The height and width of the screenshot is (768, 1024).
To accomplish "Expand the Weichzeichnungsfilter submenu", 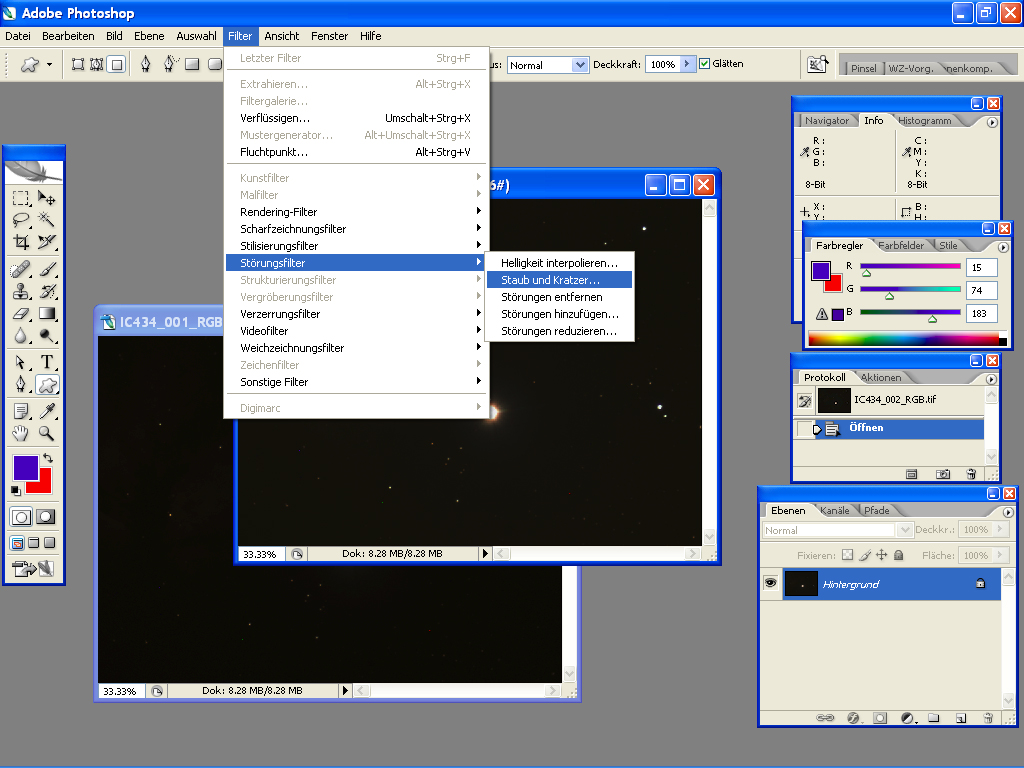I will (355, 348).
